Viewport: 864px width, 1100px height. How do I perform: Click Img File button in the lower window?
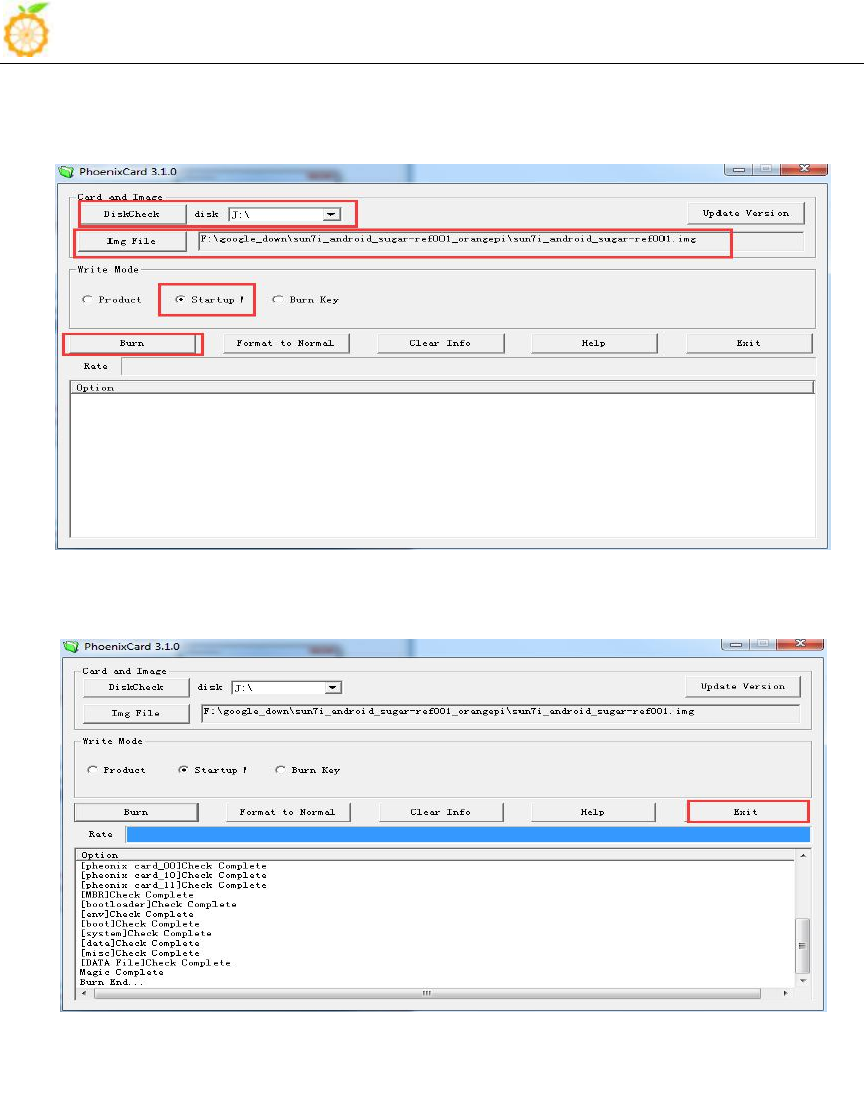pyautogui.click(x=136, y=713)
